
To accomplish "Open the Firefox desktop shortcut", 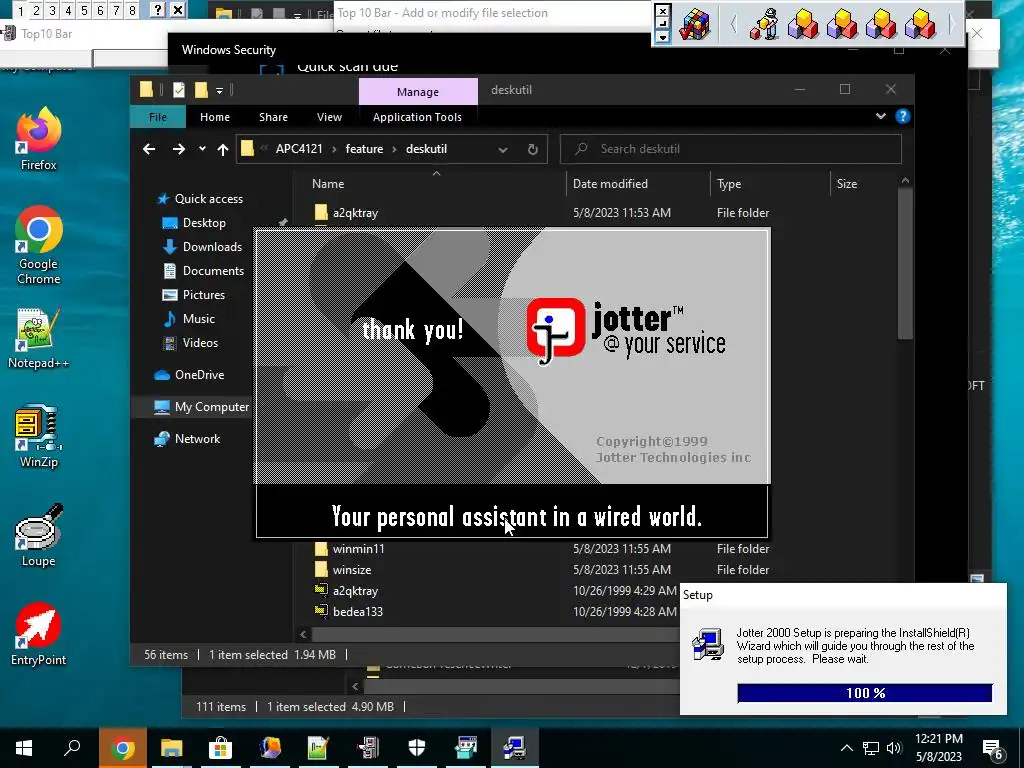I will point(39,138).
